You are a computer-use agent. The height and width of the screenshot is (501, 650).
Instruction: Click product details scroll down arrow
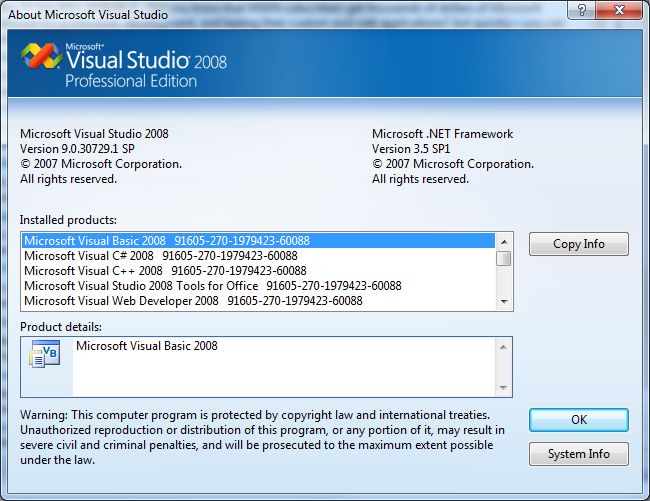click(503, 388)
